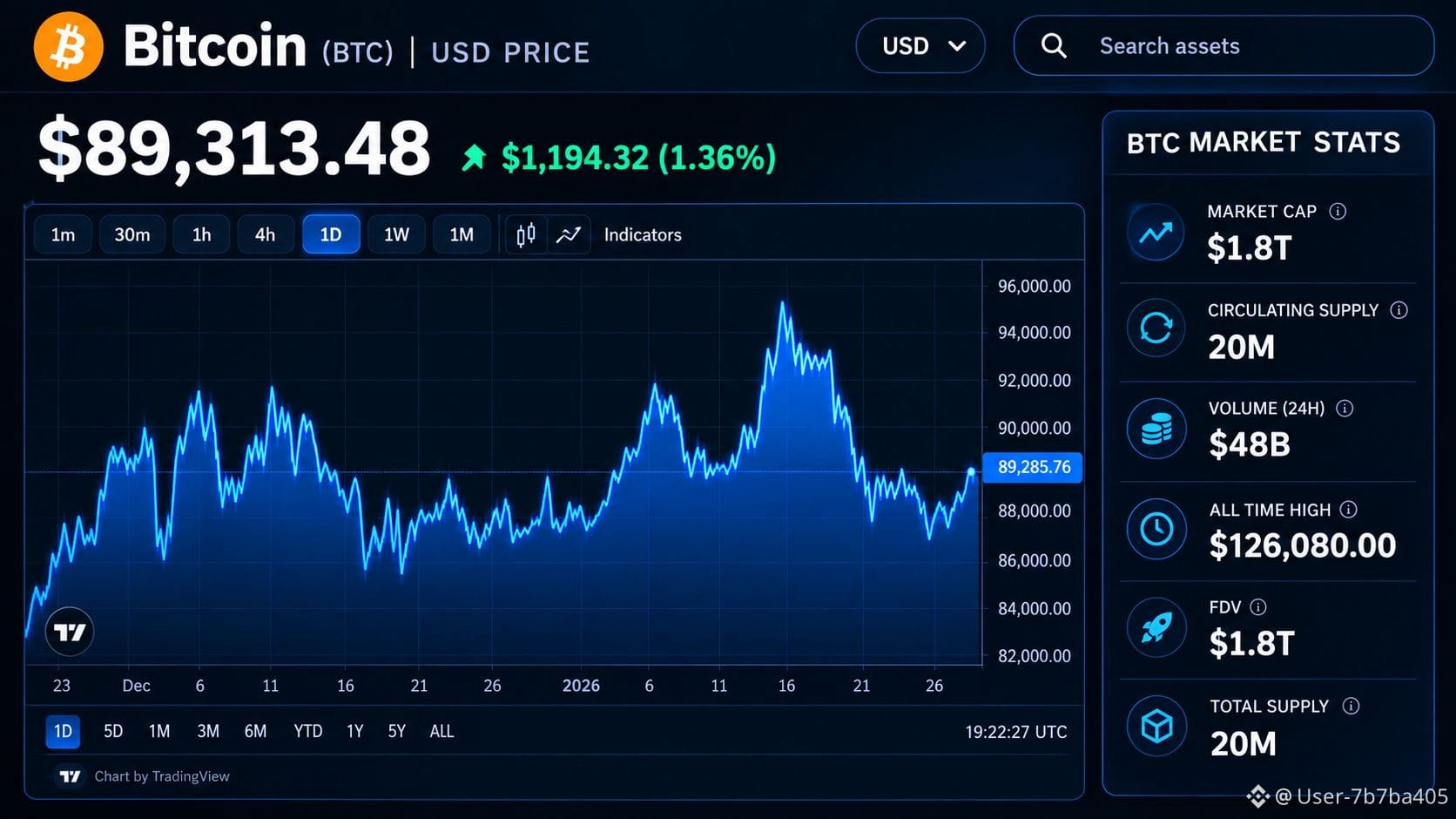This screenshot has width=1456, height=819.
Task: Click the 19:22:27 UTC timezone selector
Action: (x=1015, y=732)
